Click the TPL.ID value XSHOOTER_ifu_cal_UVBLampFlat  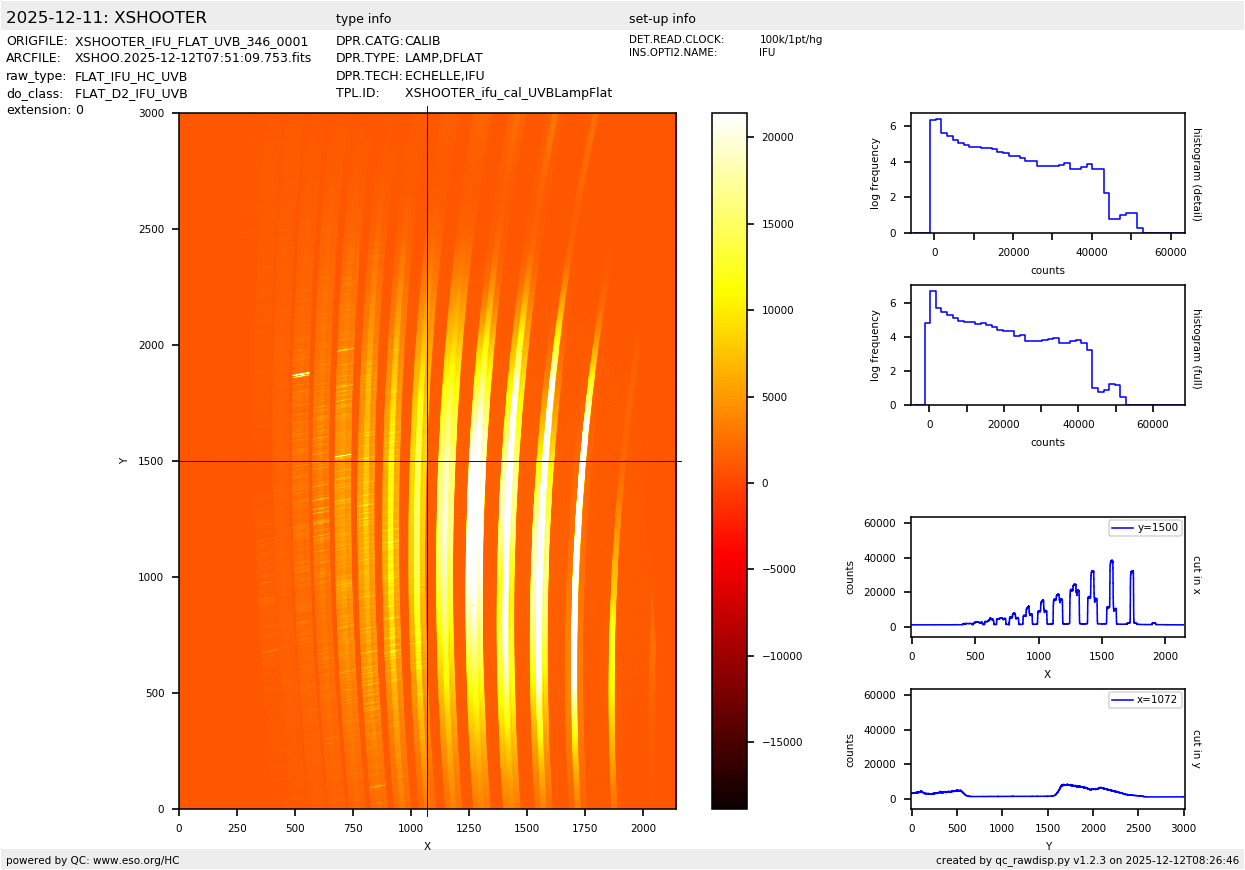(508, 93)
